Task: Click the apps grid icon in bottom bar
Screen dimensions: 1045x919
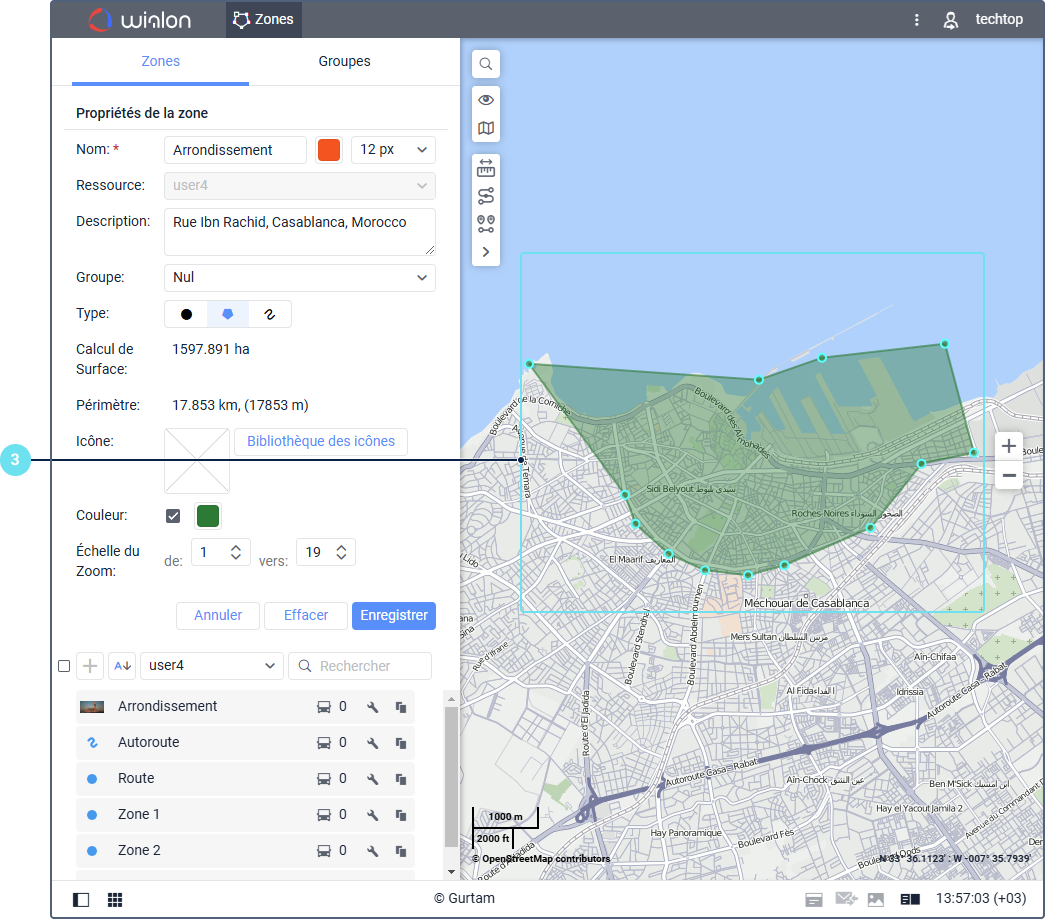Action: [x=115, y=899]
